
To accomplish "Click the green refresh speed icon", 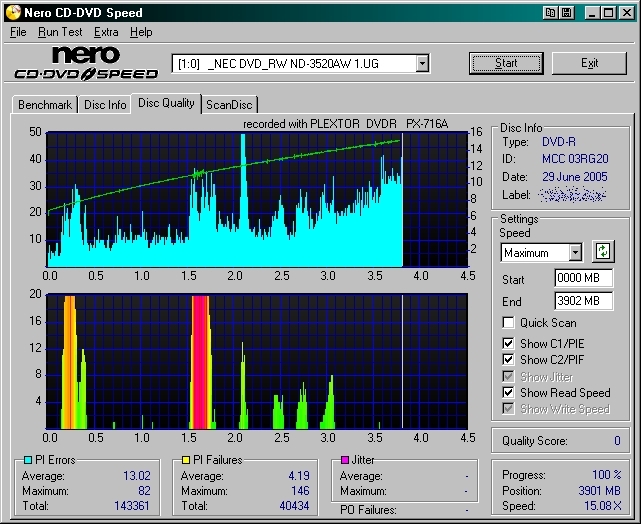I will [x=603, y=251].
